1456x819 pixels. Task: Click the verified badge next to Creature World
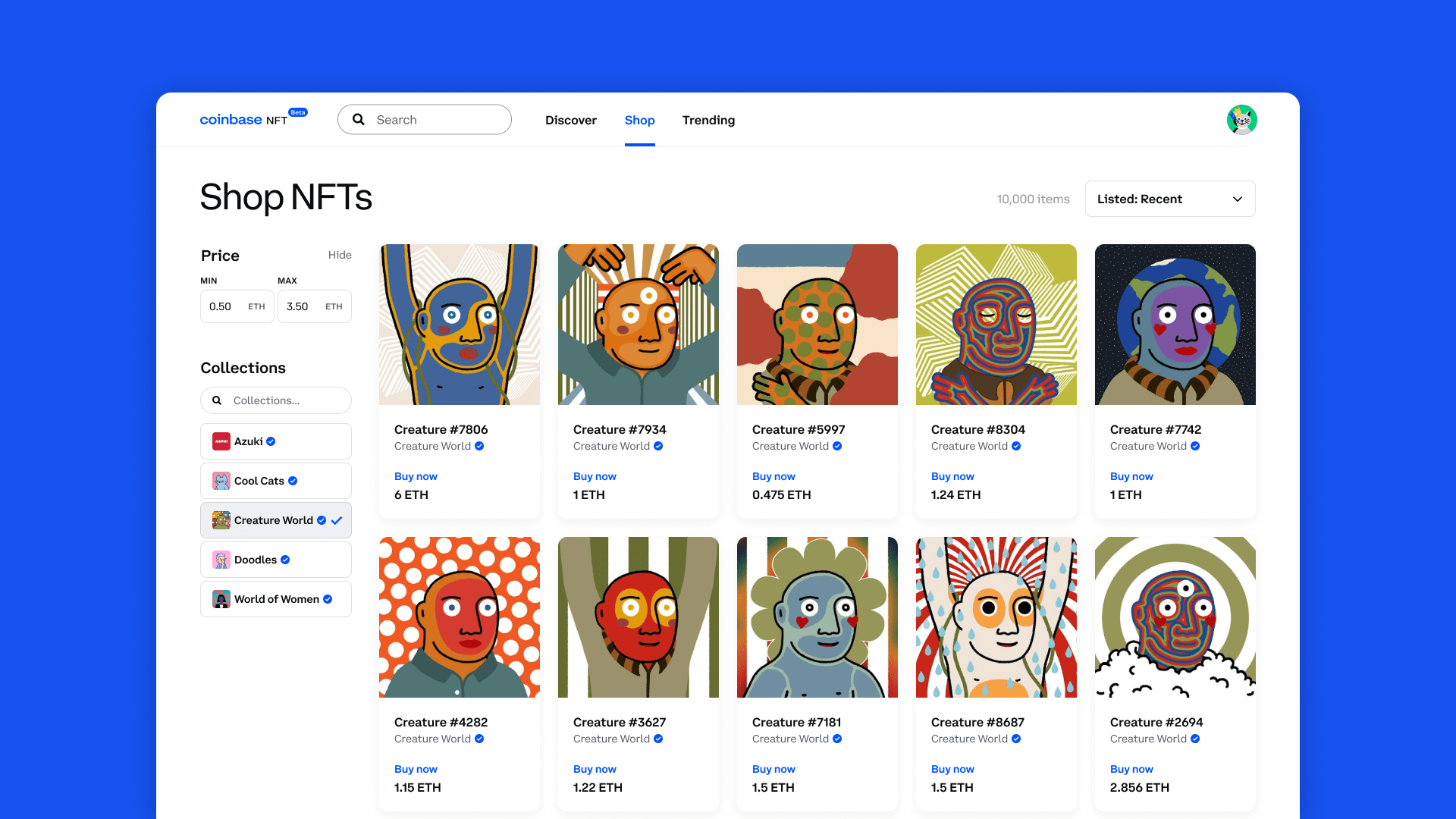coord(321,520)
